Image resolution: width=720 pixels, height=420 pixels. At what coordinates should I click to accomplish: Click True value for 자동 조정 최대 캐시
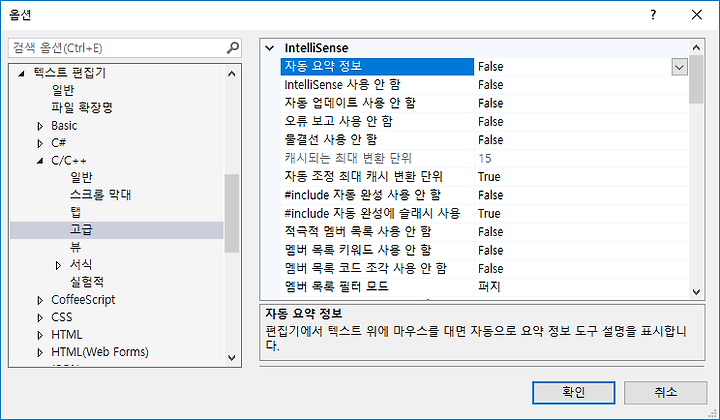pyautogui.click(x=489, y=177)
